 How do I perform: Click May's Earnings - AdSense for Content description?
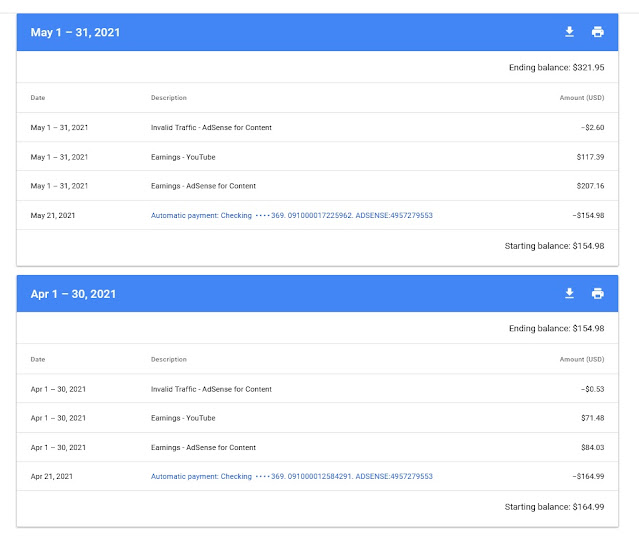(x=203, y=186)
